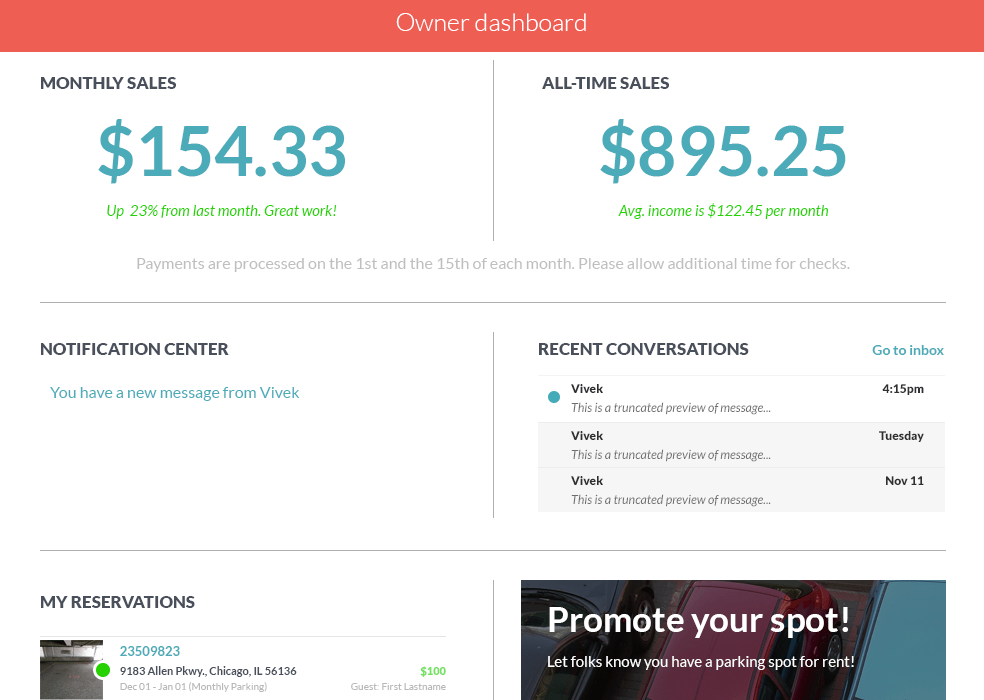Select the Guest: First Lastname label

click(398, 686)
